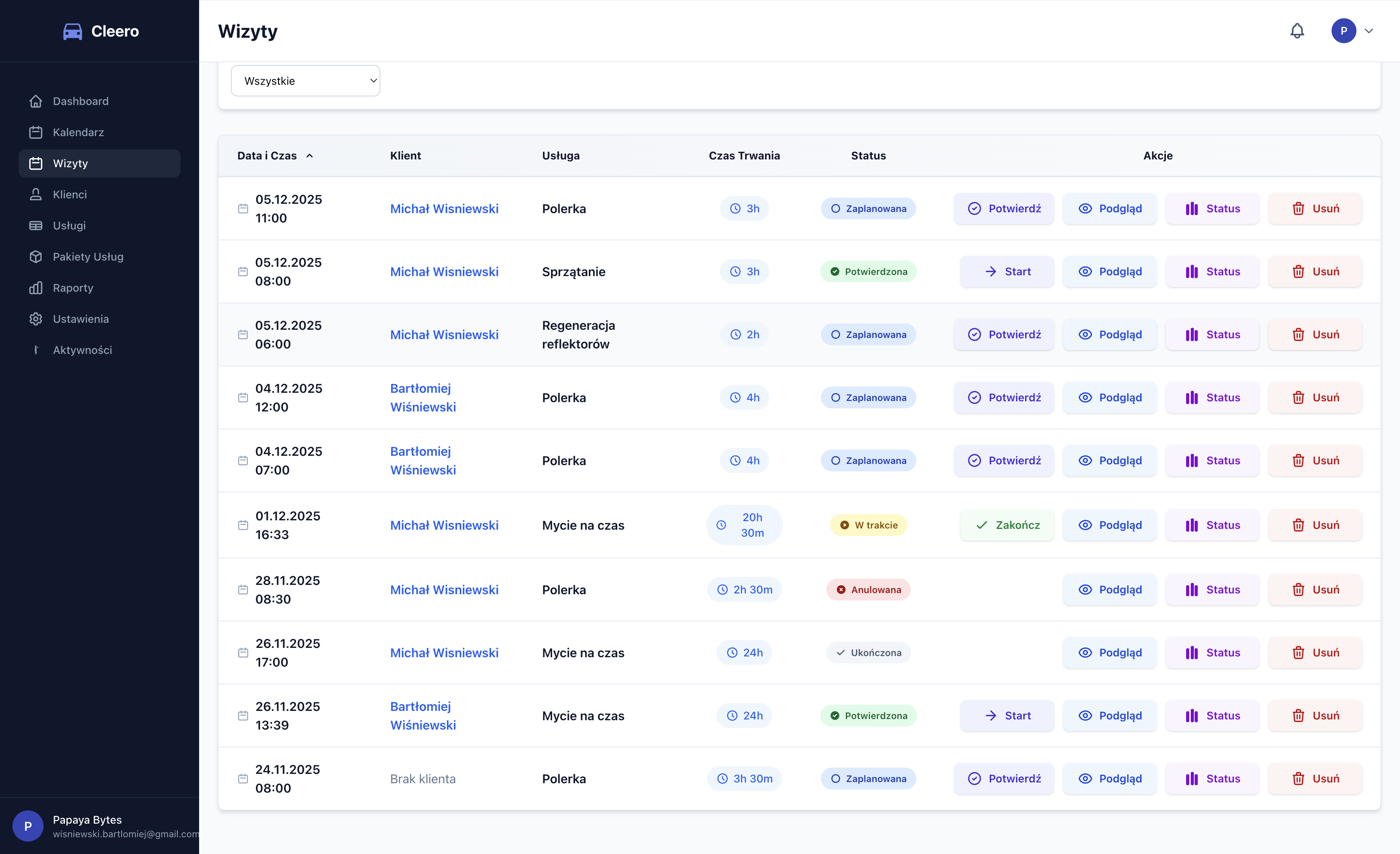This screenshot has height=854, width=1400.
Task: Click the Cleero car logo
Action: (x=73, y=31)
